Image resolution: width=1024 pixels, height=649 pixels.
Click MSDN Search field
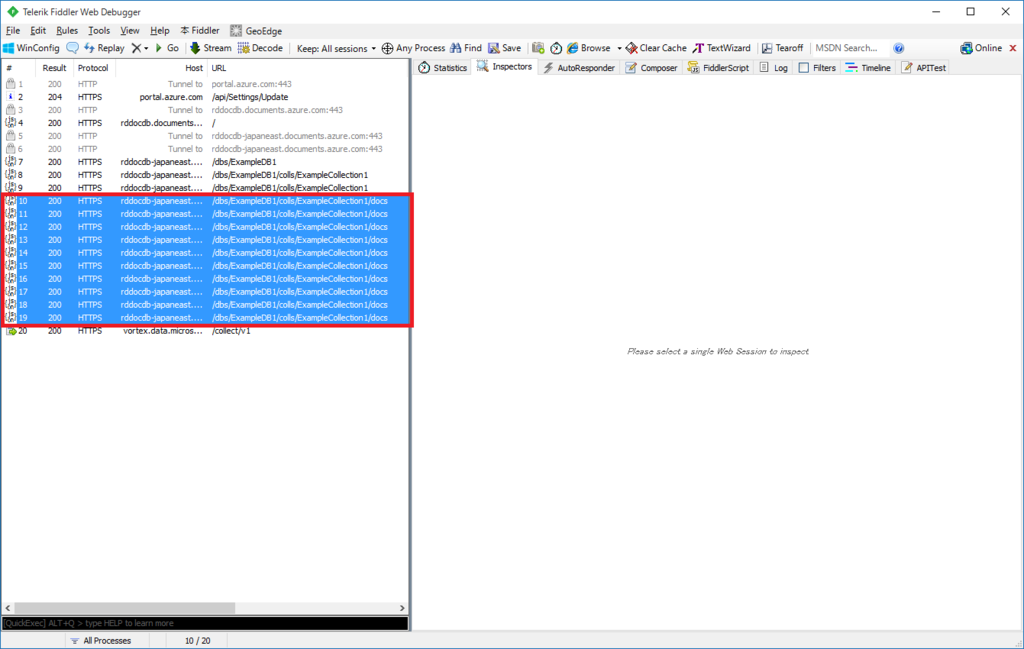[x=850, y=48]
